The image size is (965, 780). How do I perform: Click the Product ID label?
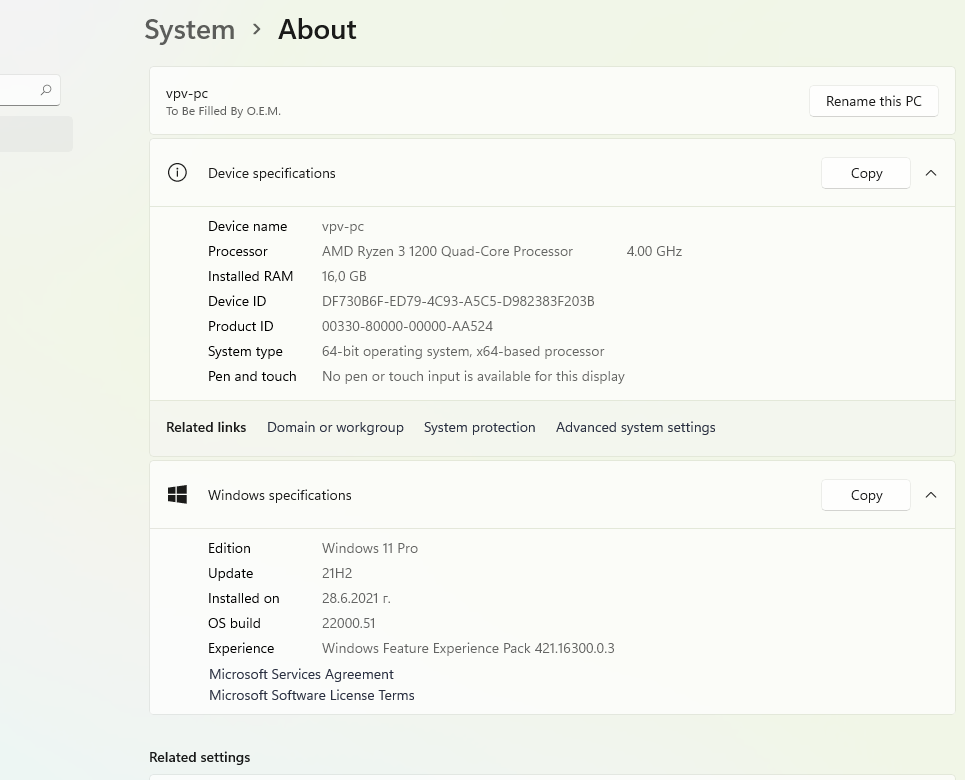tap(241, 326)
